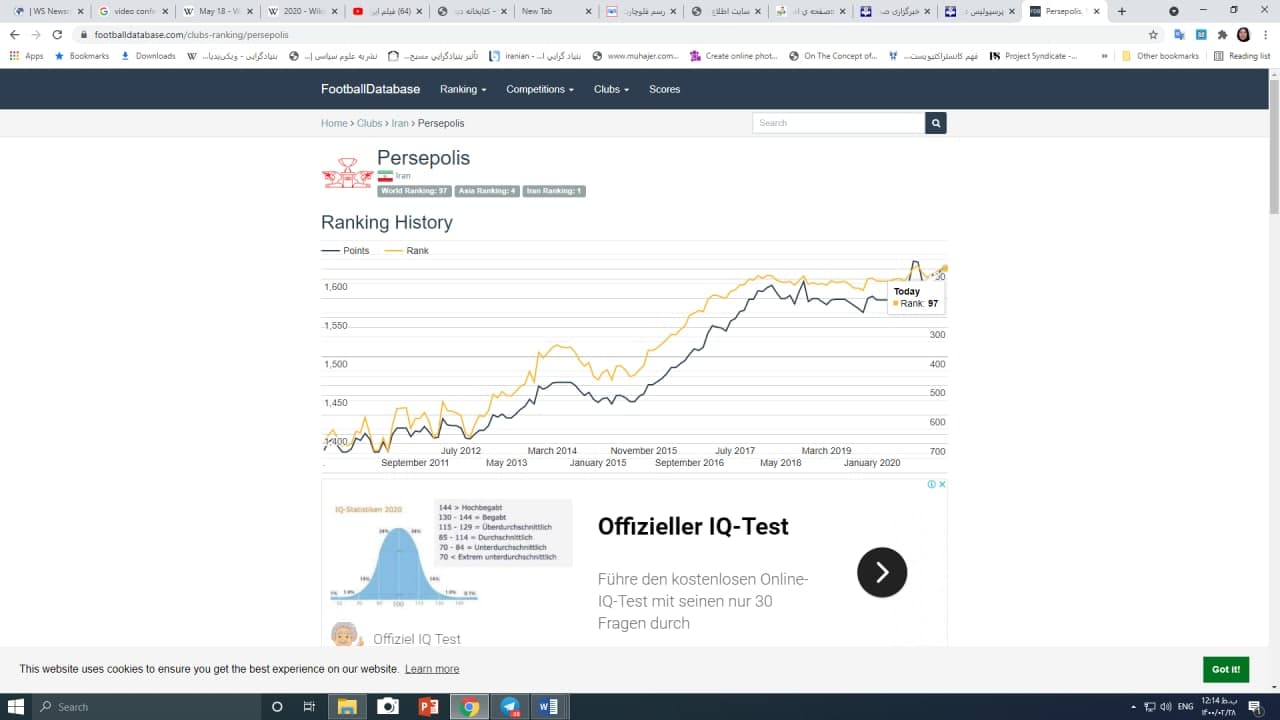The height and width of the screenshot is (720, 1280).
Task: Click the Offizieller IQ-Test ad headline
Action: click(693, 526)
